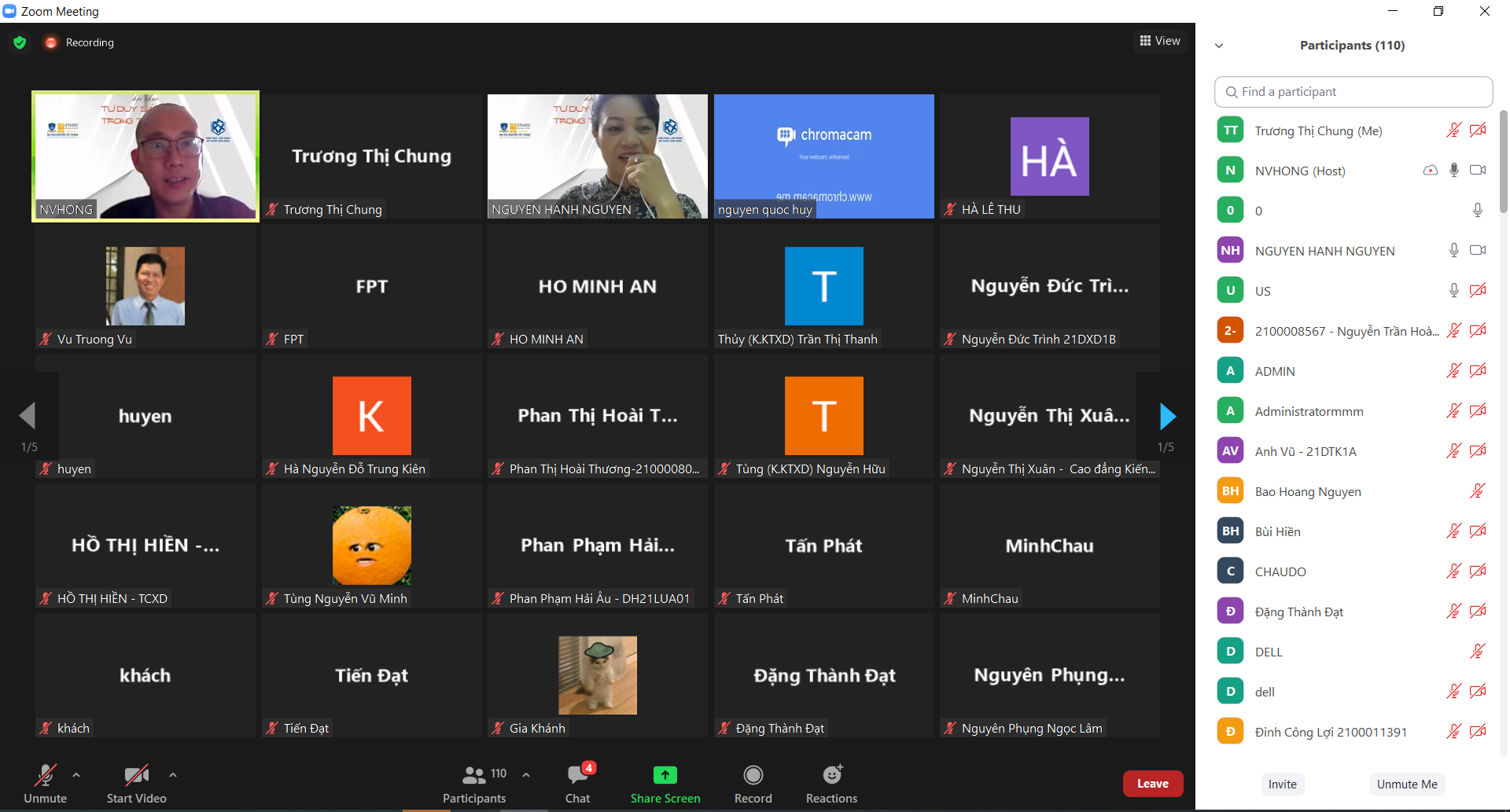Viewport: 1510px width, 812px height.
Task: Go to next page of video gallery
Action: coord(1167,416)
